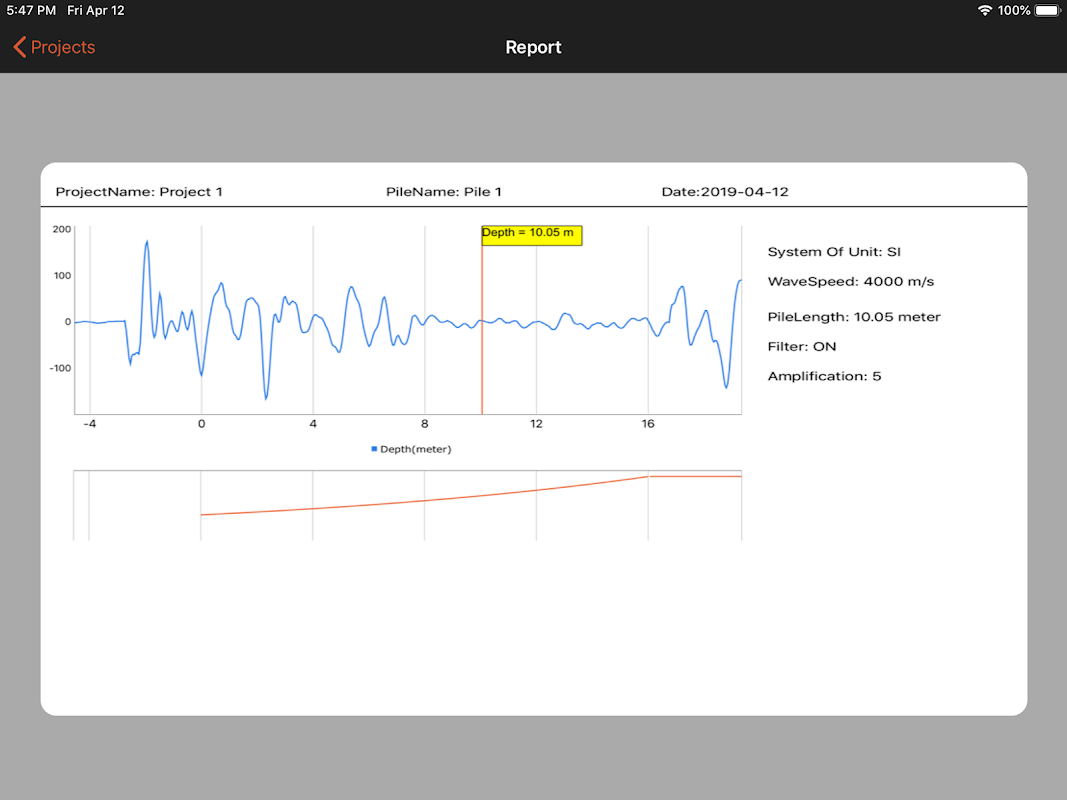This screenshot has height=800, width=1067.
Task: Tap the x-axis -4 label
Action: (90, 424)
